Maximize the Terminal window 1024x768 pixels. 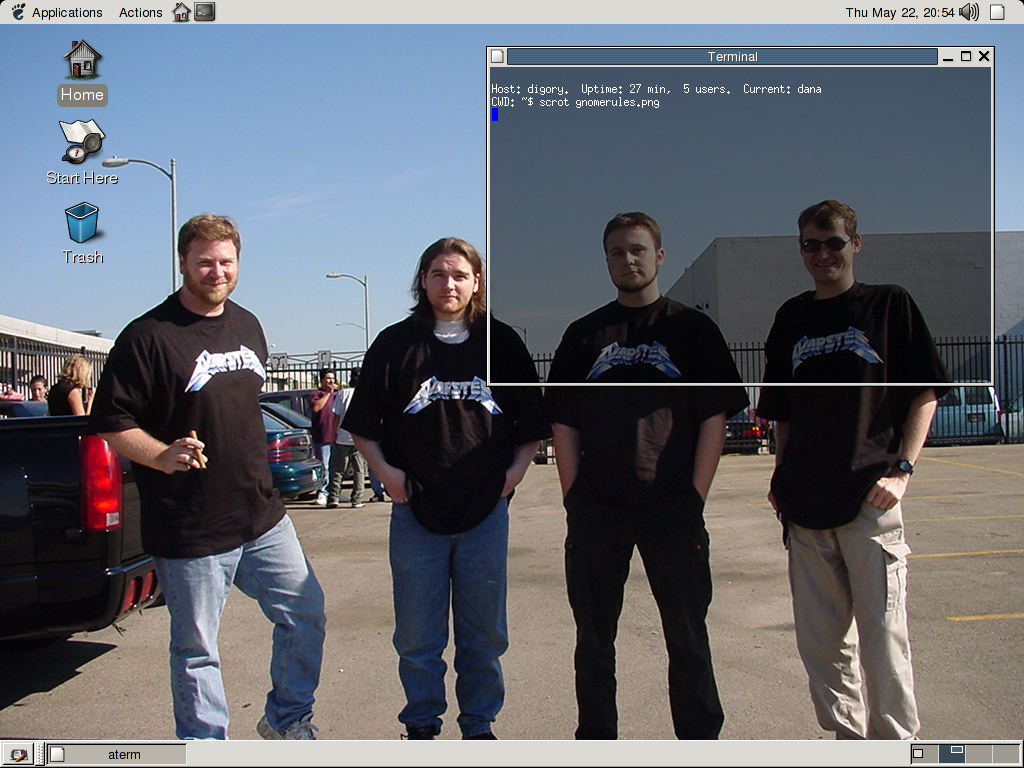point(966,57)
